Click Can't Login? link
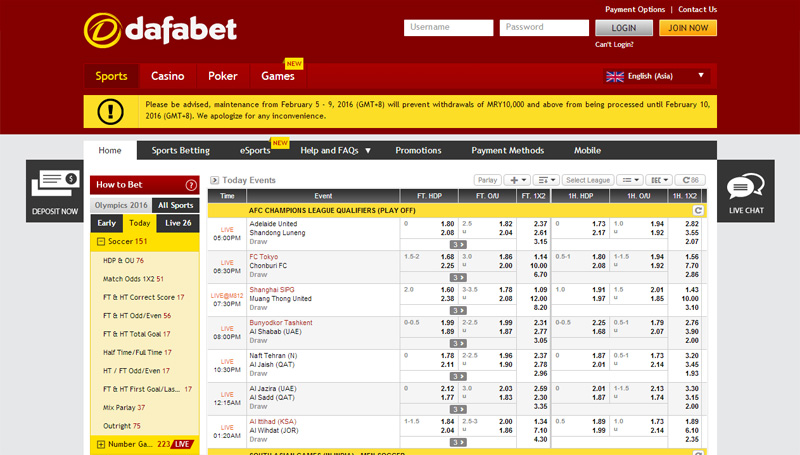Viewport: 800px width, 455px height. coord(614,44)
